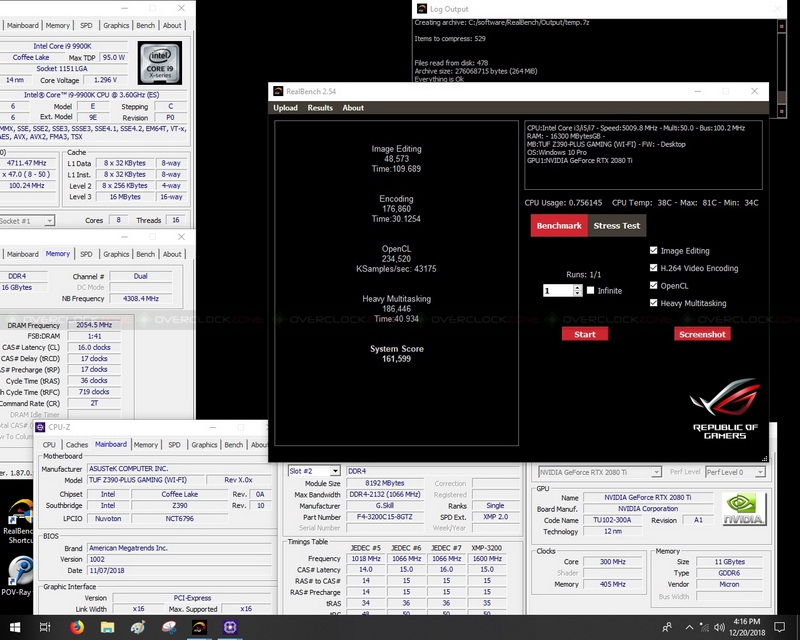The height and width of the screenshot is (640, 800).
Task: Enable the Infinite runs checkbox
Action: [x=591, y=290]
